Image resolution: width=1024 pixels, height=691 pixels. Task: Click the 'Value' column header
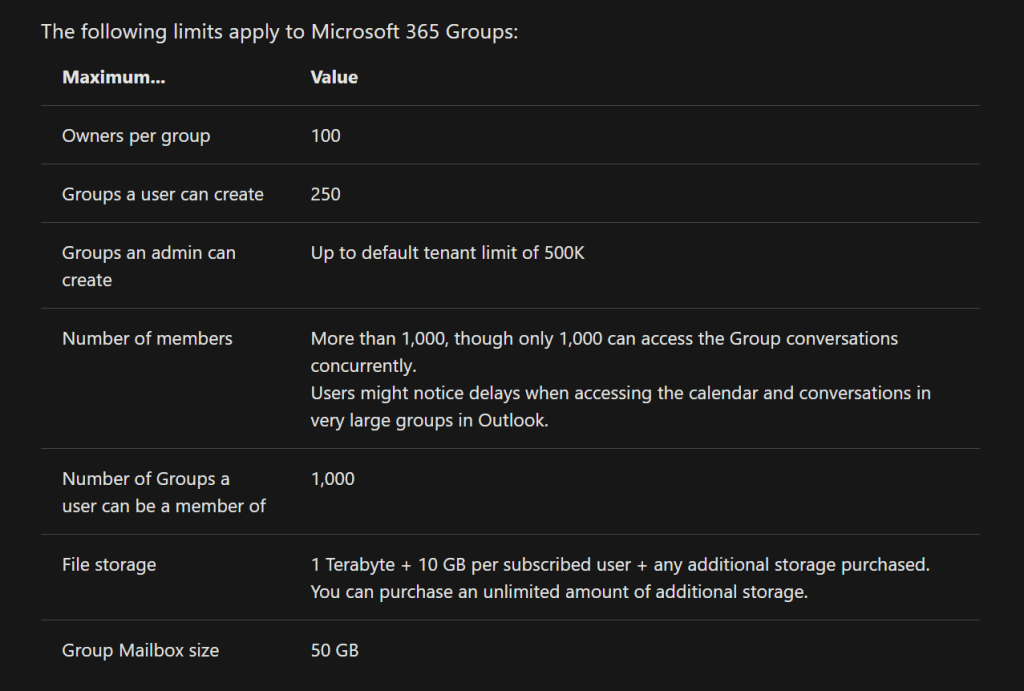click(x=334, y=77)
